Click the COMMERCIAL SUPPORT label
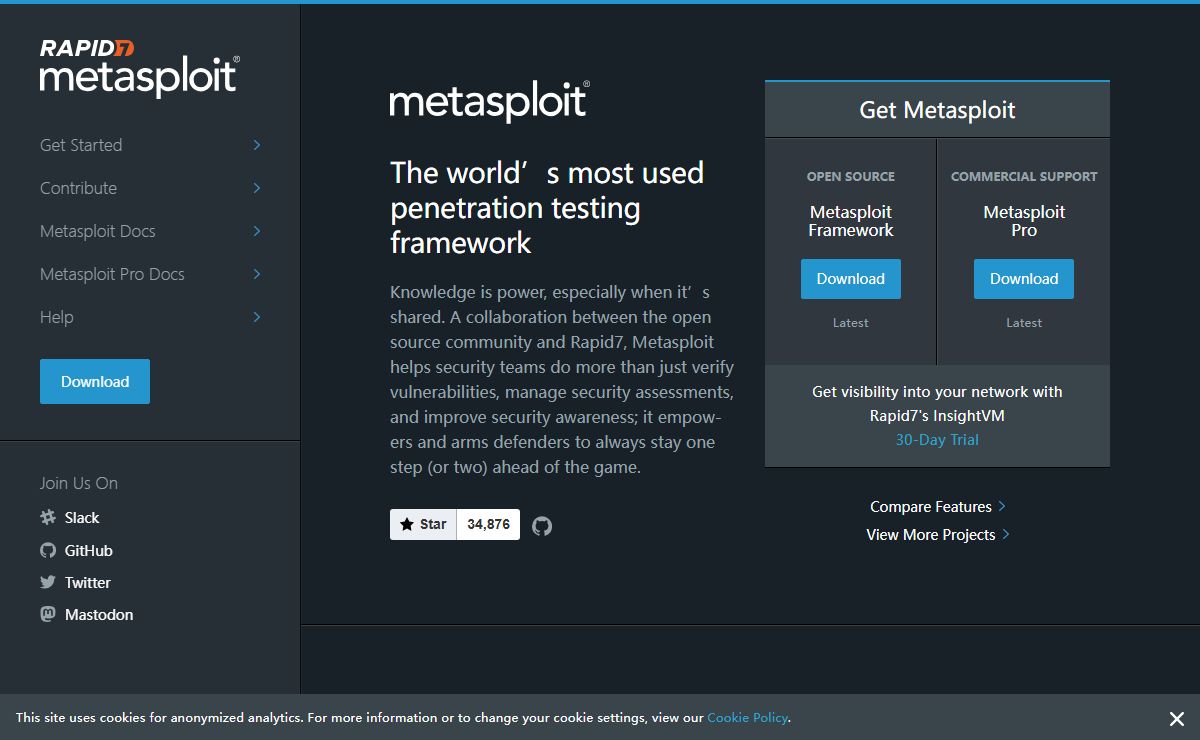The width and height of the screenshot is (1200, 740). 1024,176
